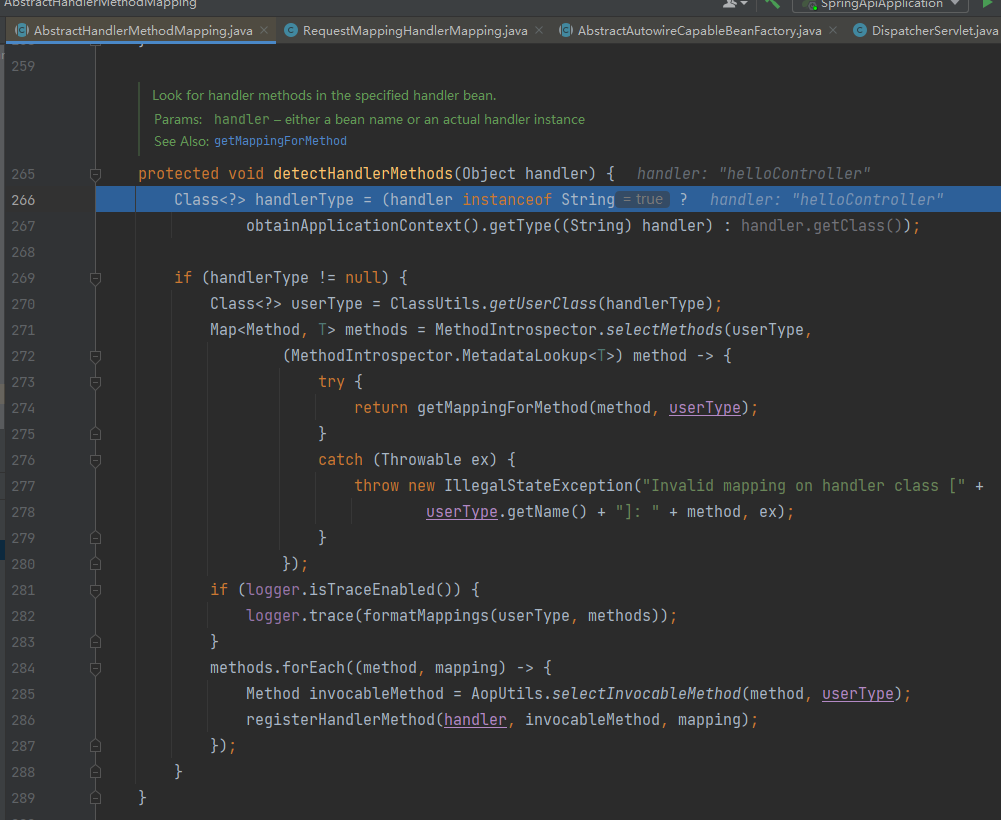The image size is (1001, 820).
Task: Run the application with green play icon
Action: click(987, 4)
